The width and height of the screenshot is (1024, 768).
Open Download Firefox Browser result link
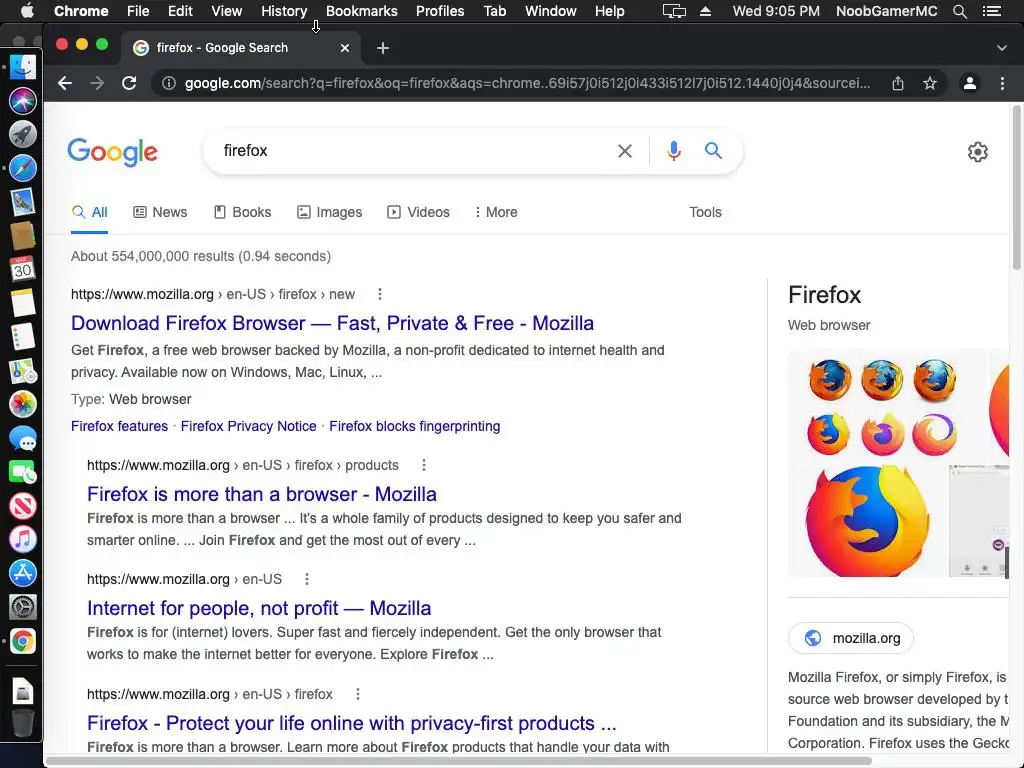332,323
